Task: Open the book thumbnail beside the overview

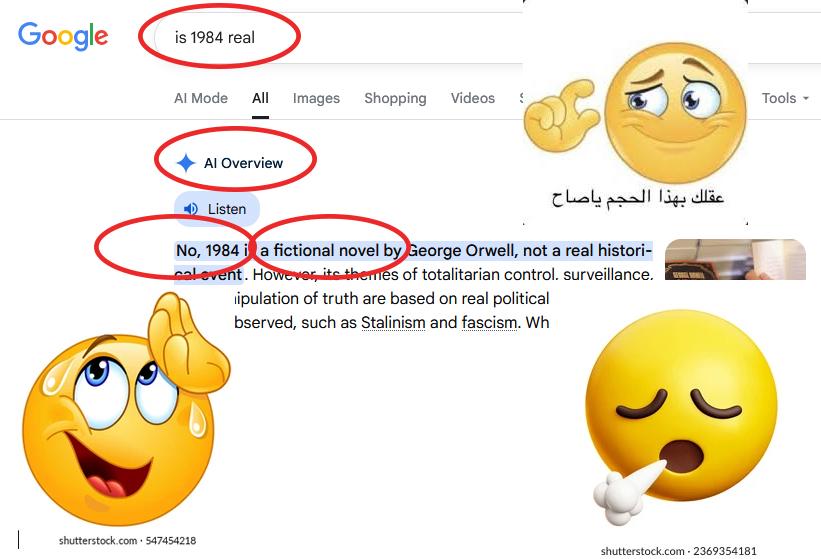Action: tap(735, 259)
